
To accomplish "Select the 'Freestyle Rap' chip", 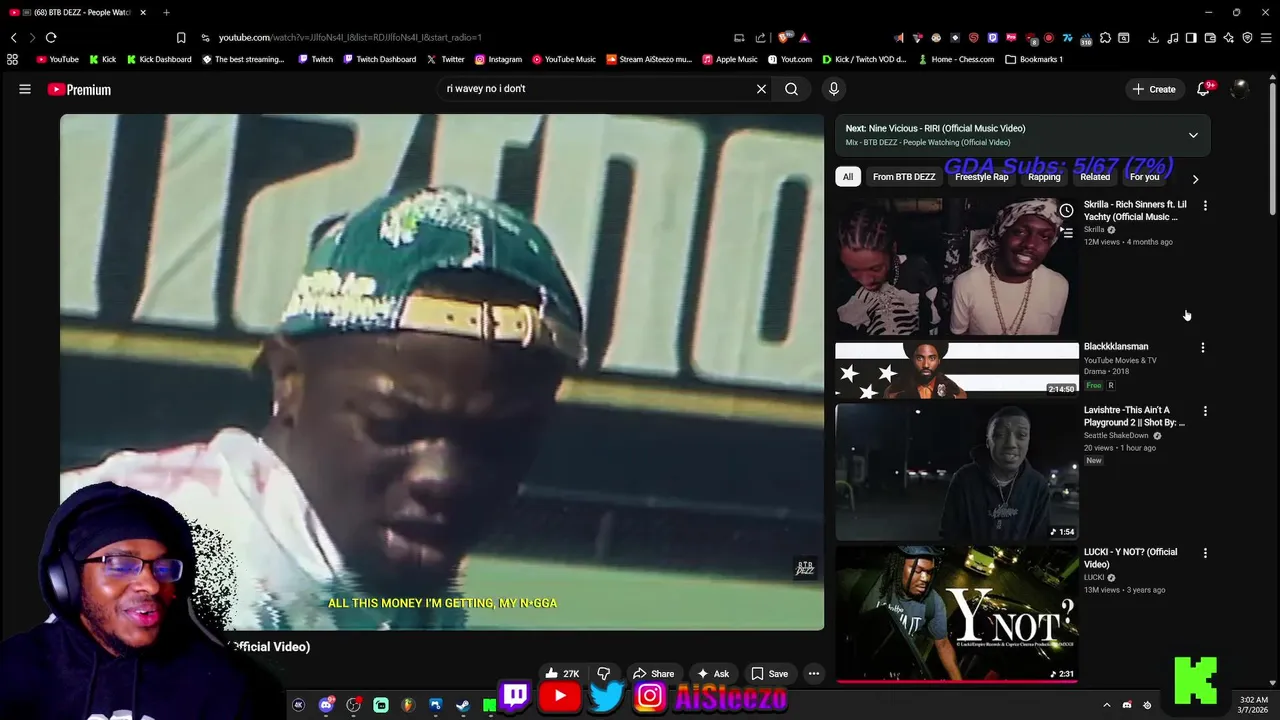I will point(981,177).
